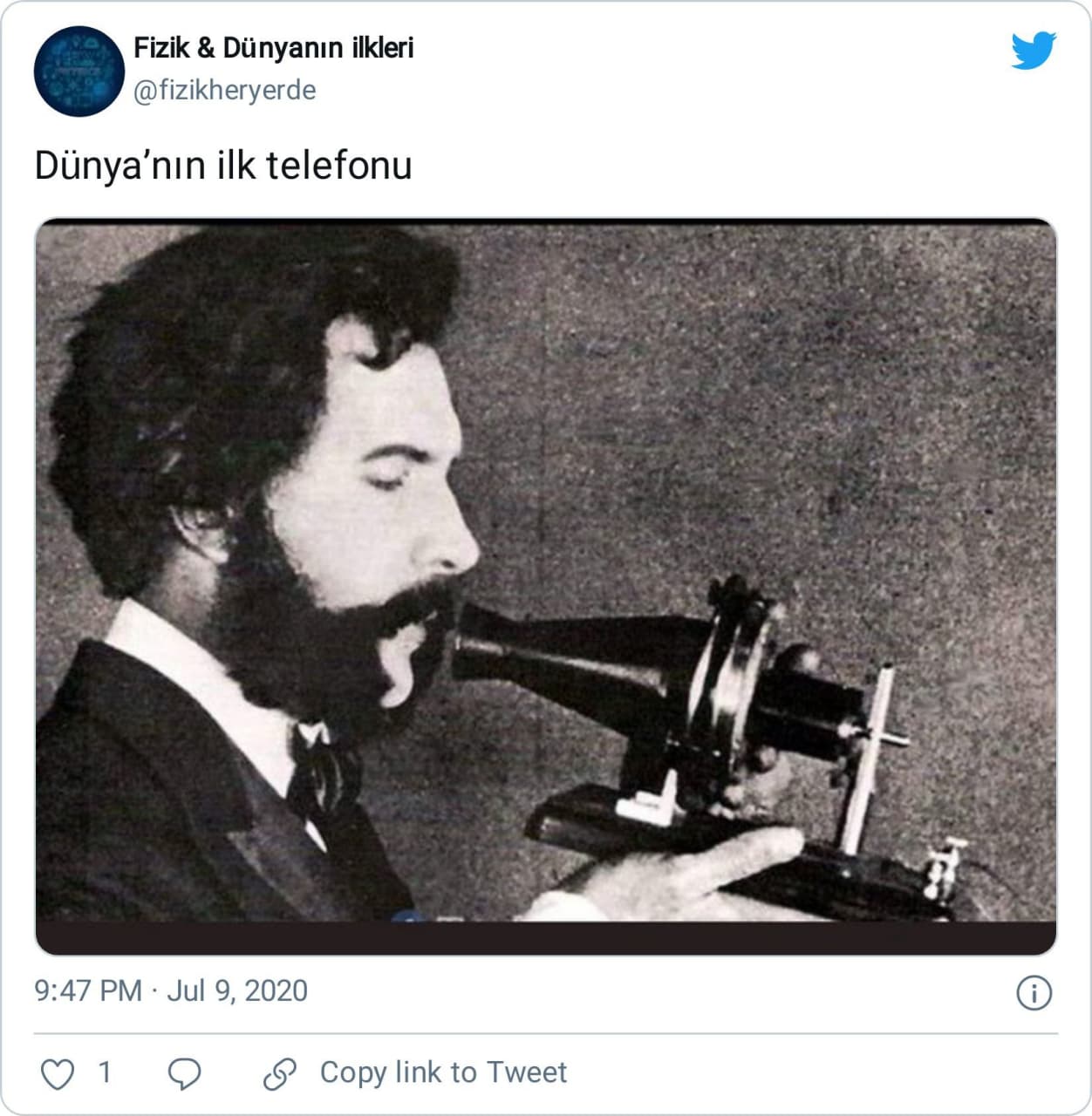This screenshot has width=1092, height=1116.
Task: Open the tweet info icon
Action: [x=1034, y=992]
